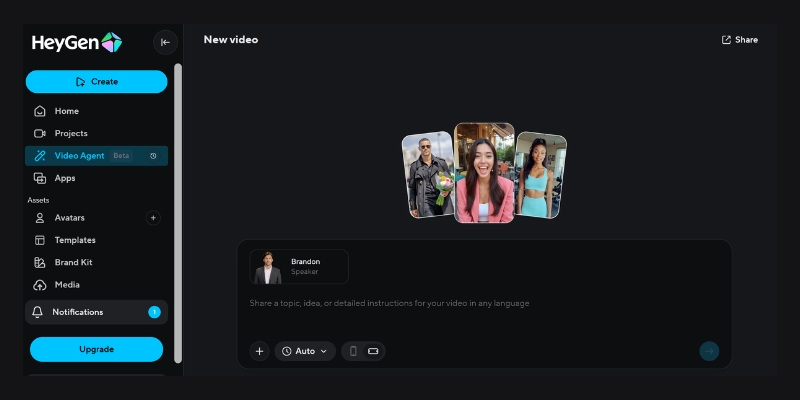Click the Home house icon
Screen dimensions: 800x400
click(x=40, y=111)
